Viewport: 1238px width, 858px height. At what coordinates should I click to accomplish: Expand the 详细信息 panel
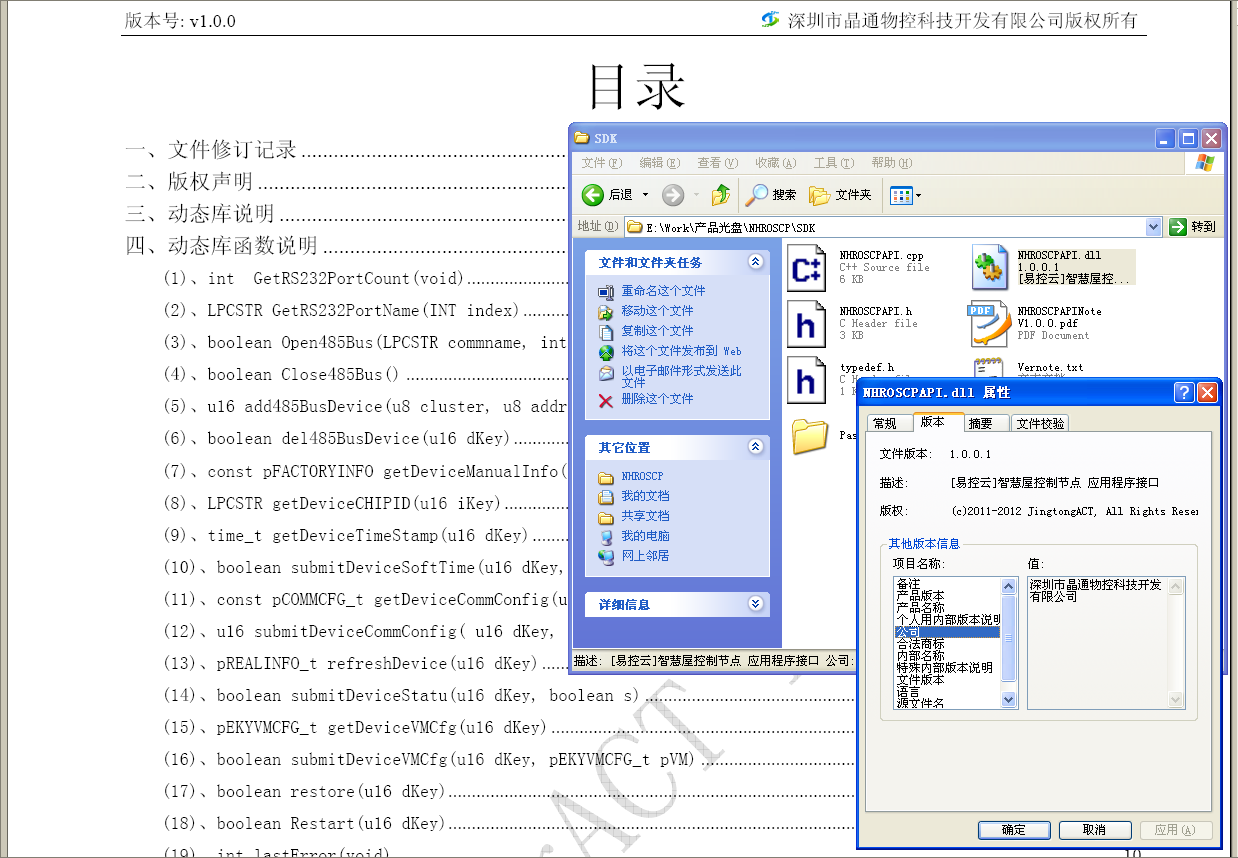pos(755,604)
